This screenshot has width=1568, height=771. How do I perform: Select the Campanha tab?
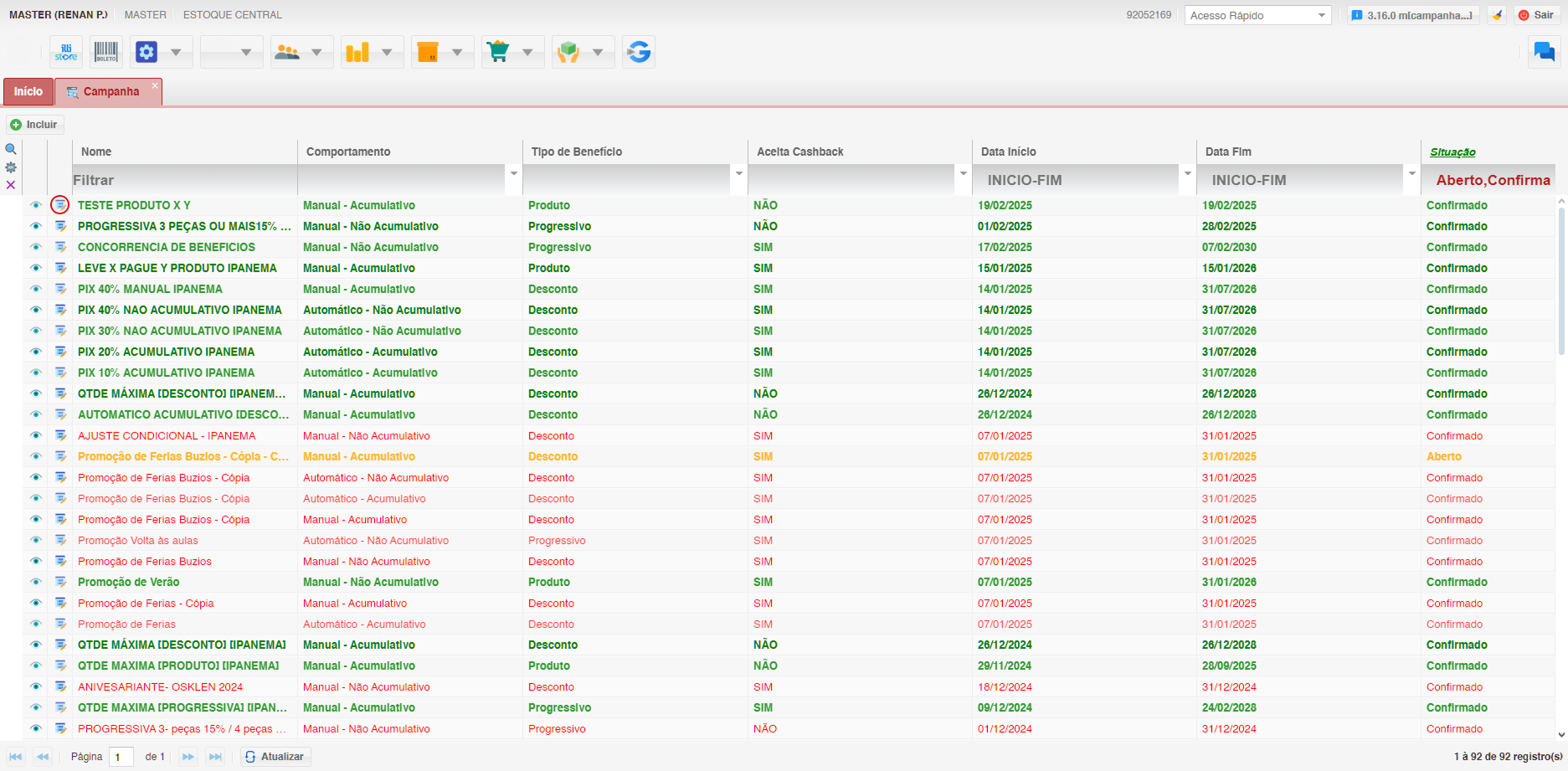(x=111, y=91)
